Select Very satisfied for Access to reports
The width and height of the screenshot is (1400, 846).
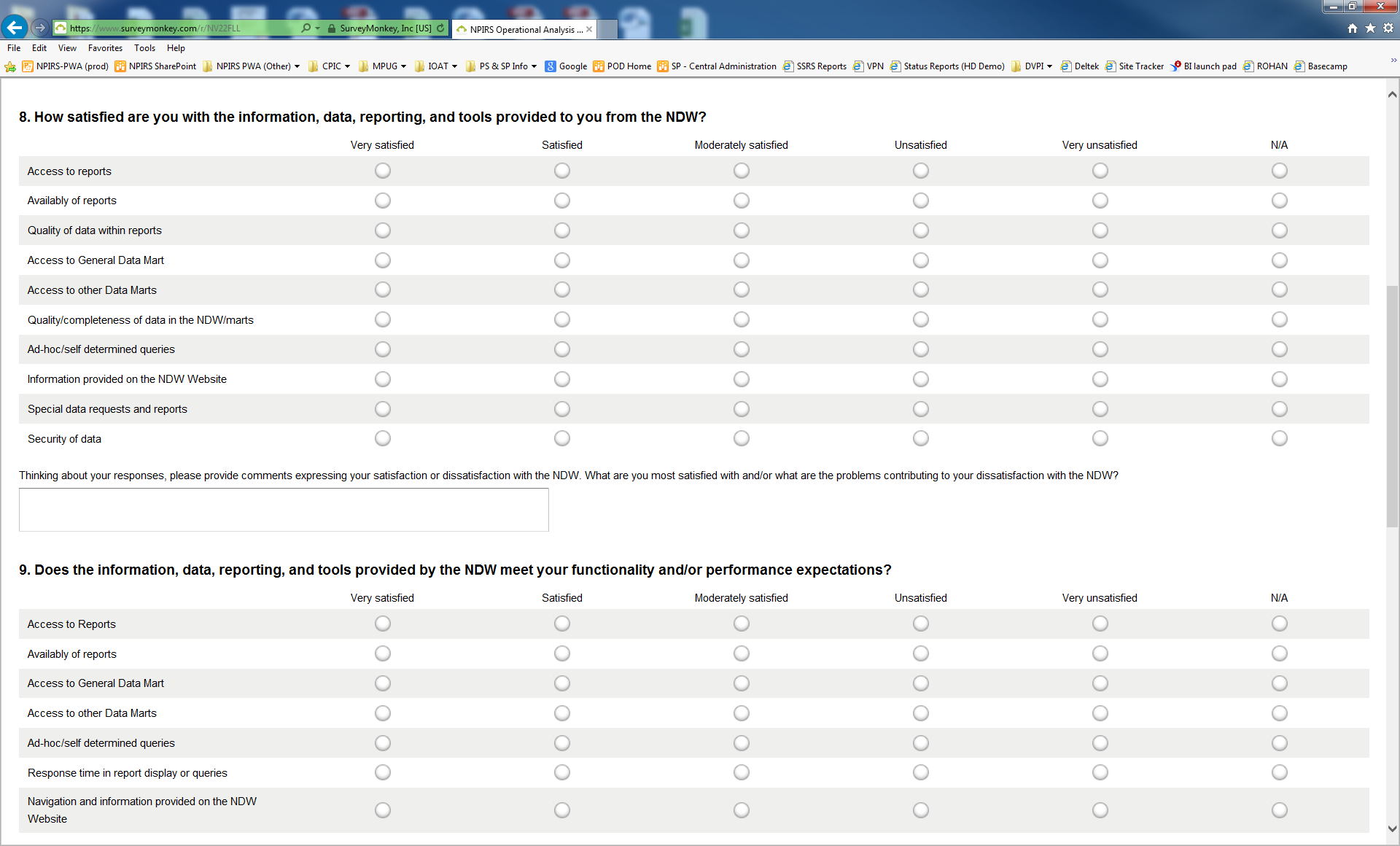pyautogui.click(x=383, y=171)
